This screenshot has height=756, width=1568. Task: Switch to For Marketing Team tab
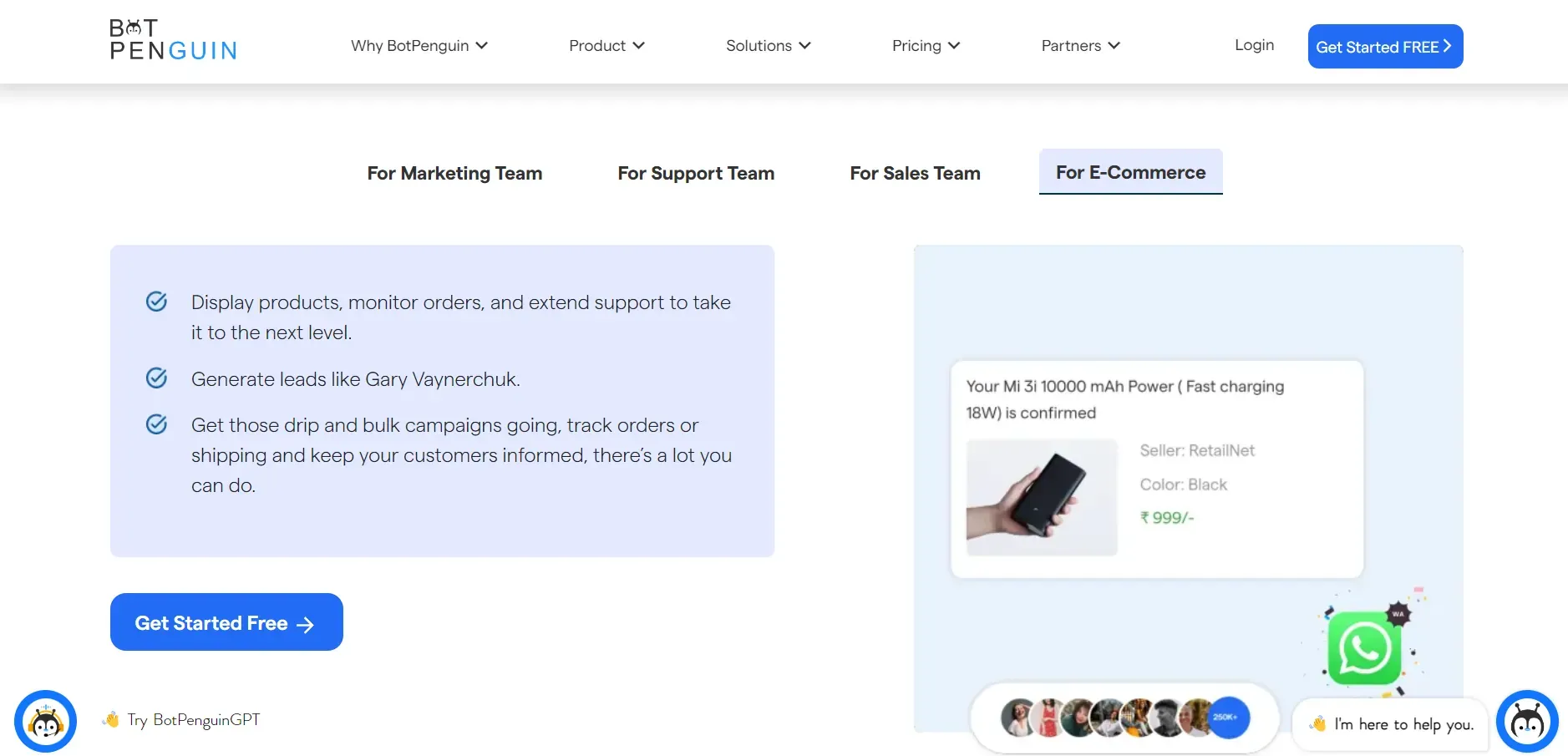[454, 173]
